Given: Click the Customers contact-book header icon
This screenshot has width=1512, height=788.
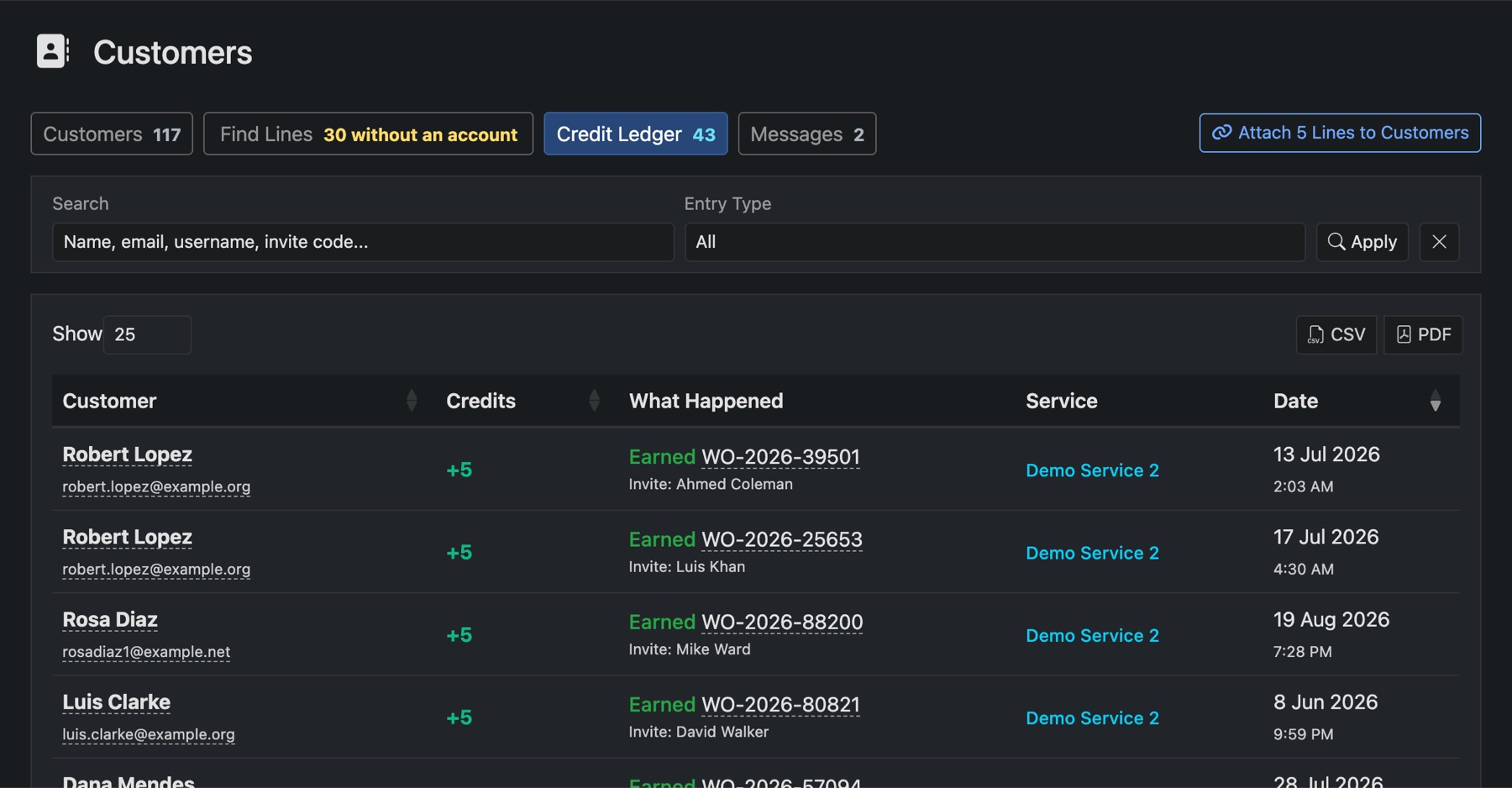Looking at the screenshot, I should pos(53,51).
